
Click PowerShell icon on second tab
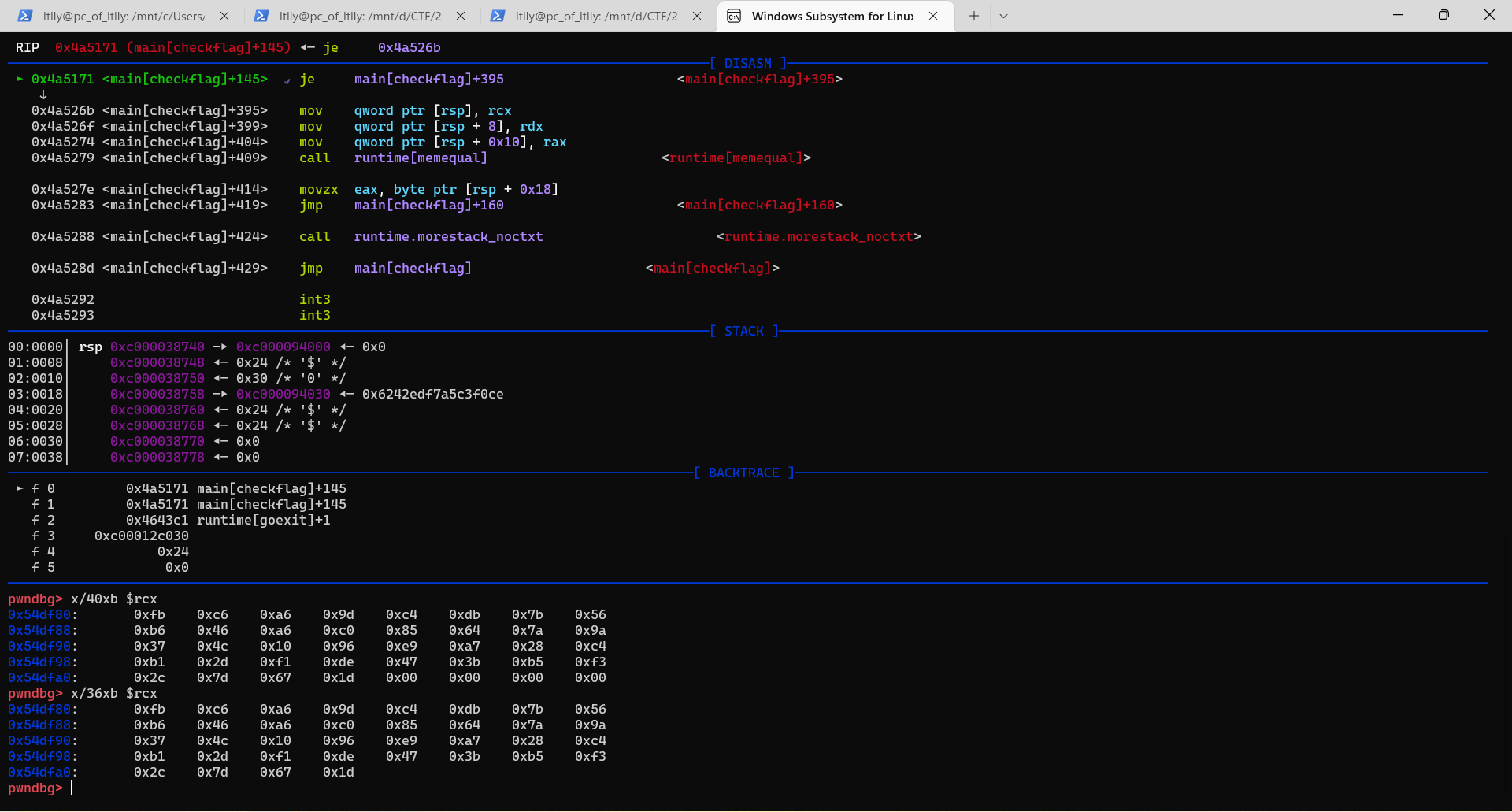pyautogui.click(x=261, y=16)
